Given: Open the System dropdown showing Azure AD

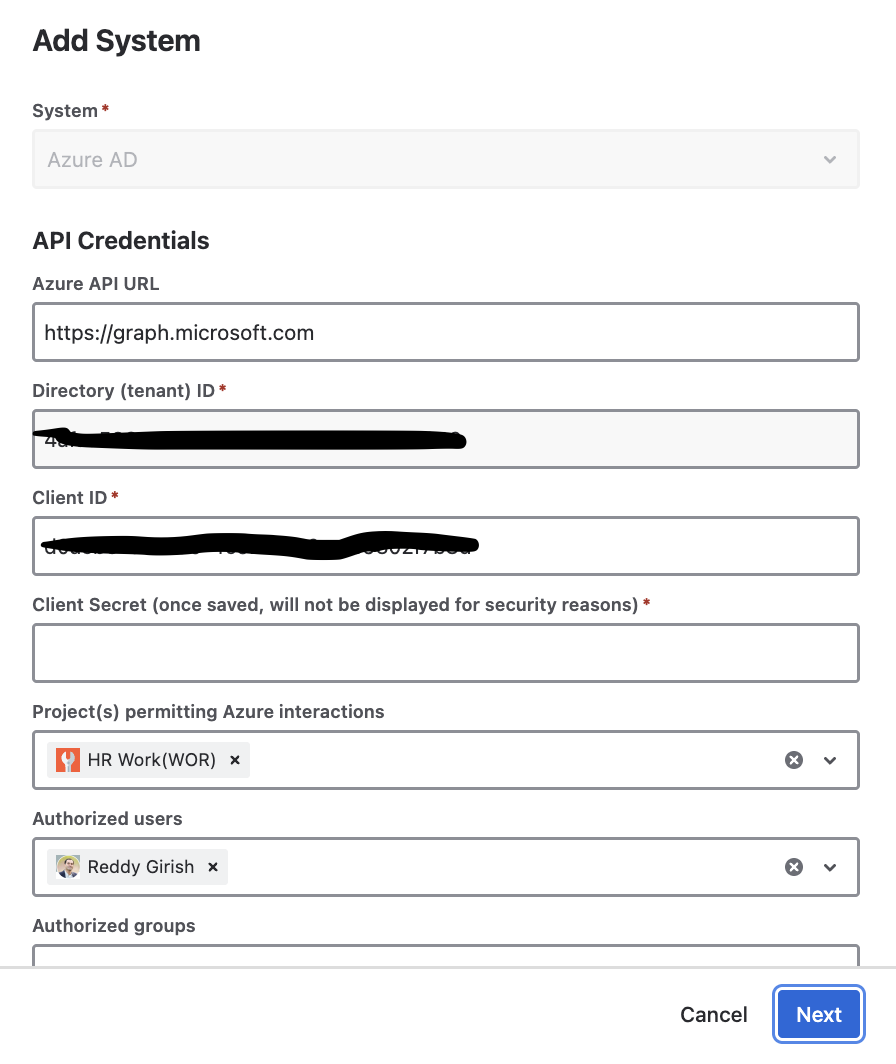Looking at the screenshot, I should (x=446, y=159).
